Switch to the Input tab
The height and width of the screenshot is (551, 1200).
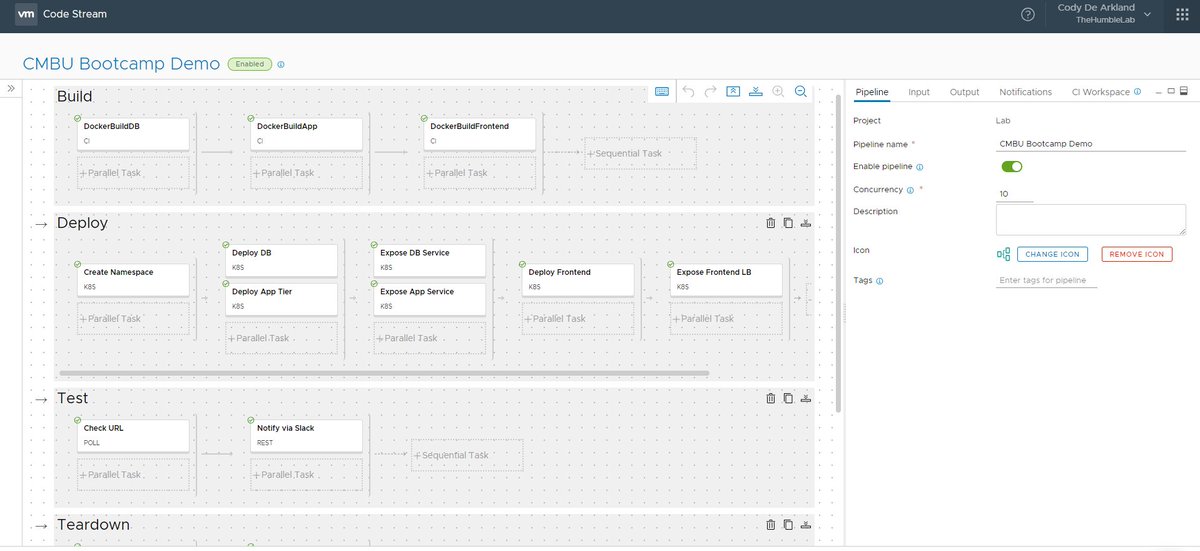coord(919,92)
